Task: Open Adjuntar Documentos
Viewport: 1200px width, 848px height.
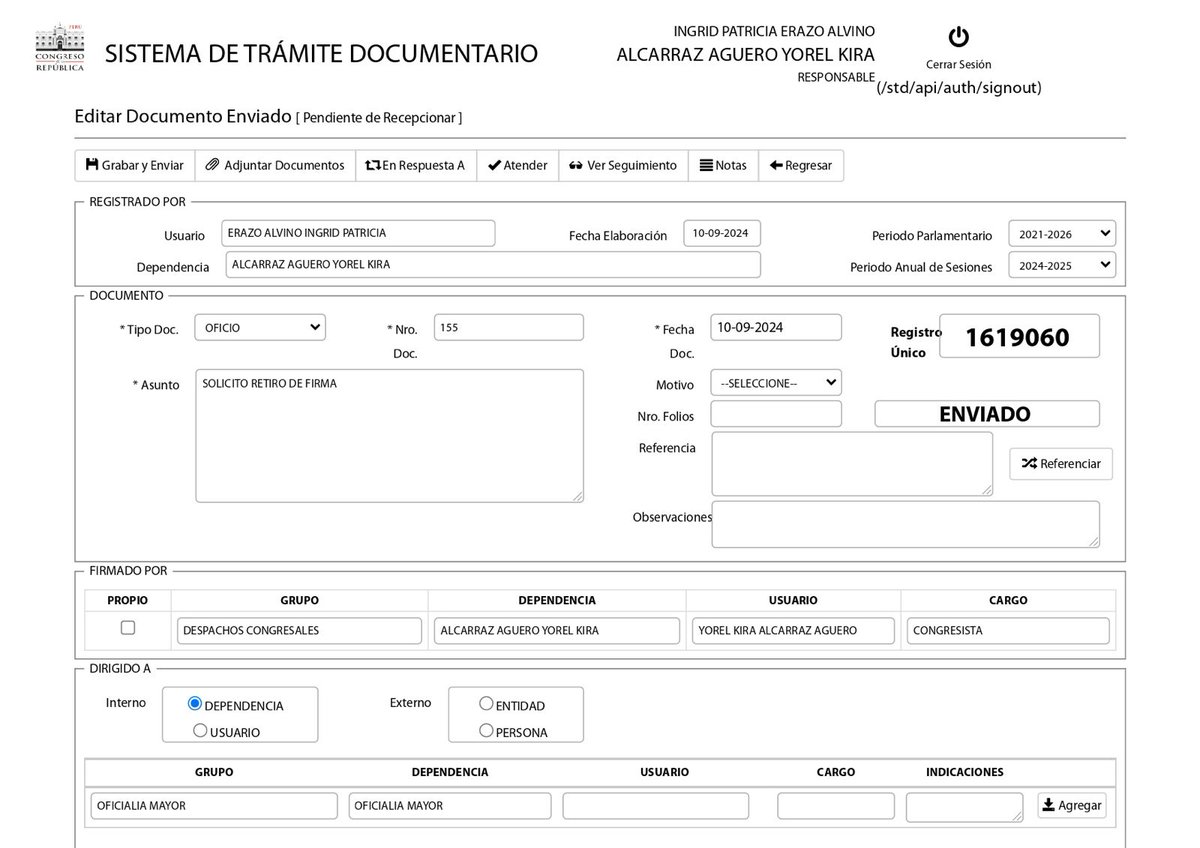Action: click(x=275, y=165)
